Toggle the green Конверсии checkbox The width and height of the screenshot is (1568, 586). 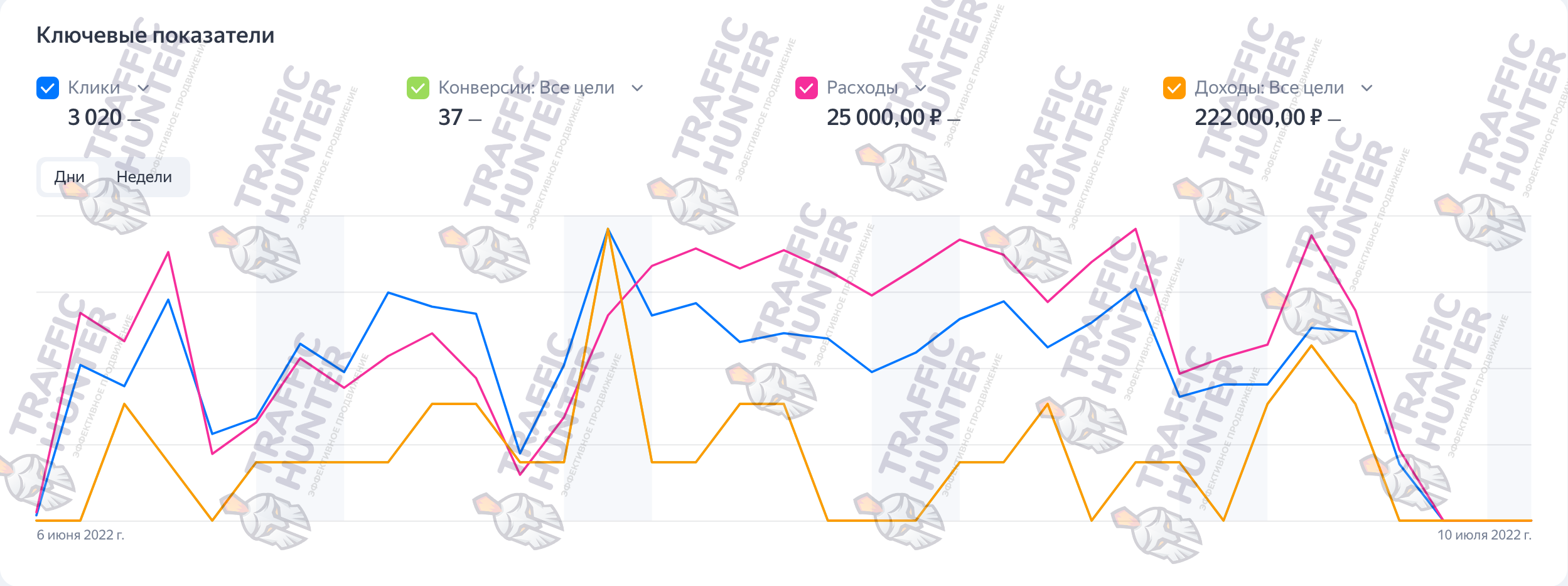click(x=417, y=88)
